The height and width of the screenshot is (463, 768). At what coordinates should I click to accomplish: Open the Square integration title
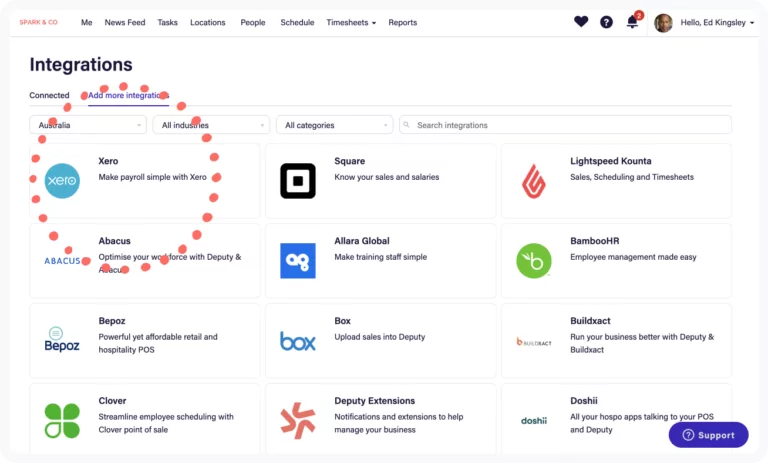350,161
